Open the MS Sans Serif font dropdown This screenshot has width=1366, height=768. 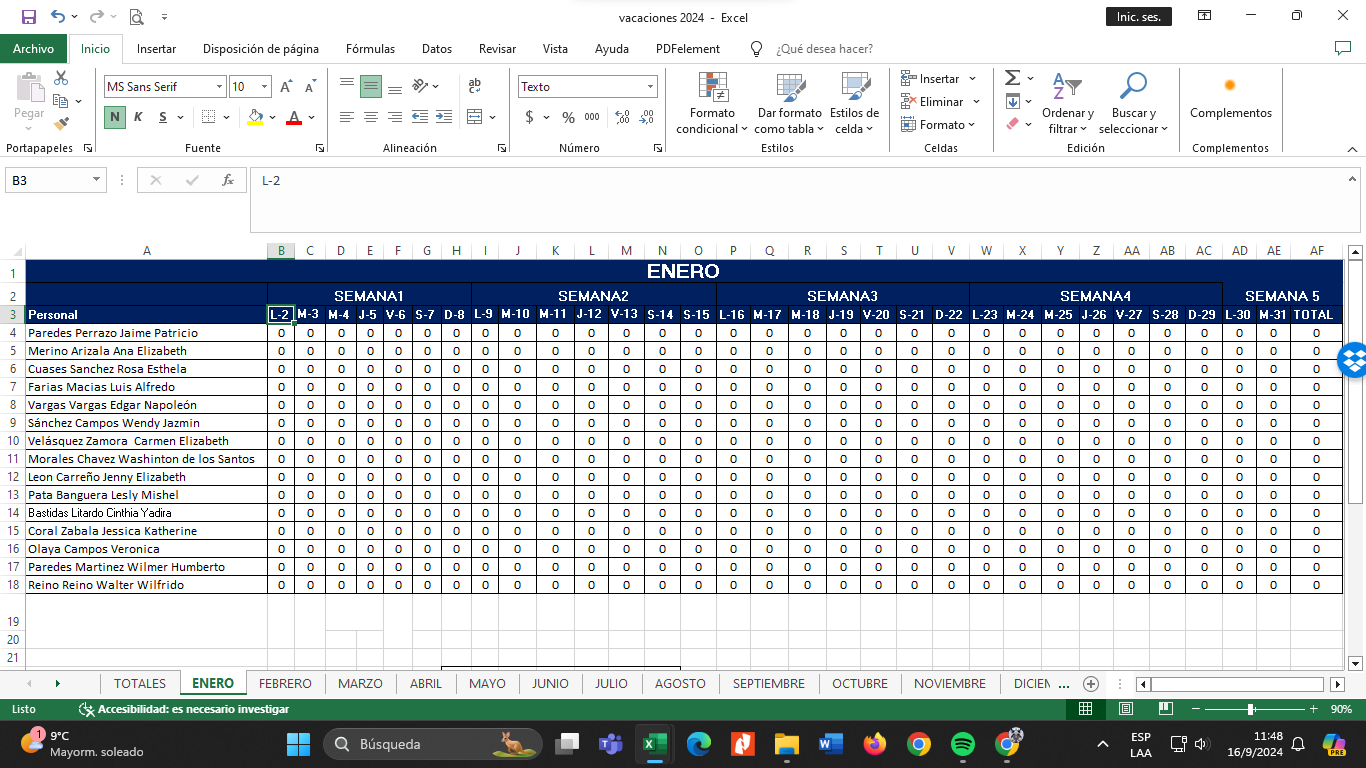click(x=219, y=87)
